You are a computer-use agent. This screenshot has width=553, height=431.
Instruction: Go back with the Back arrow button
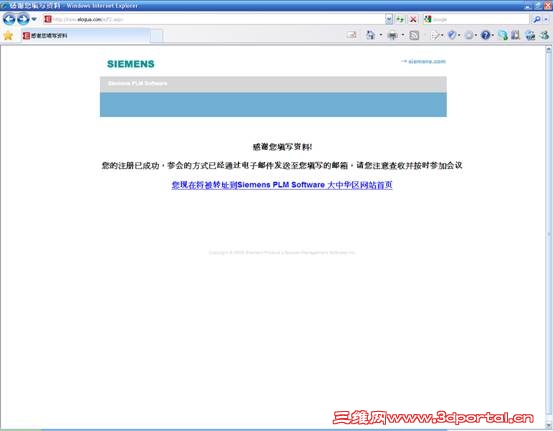[9, 19]
